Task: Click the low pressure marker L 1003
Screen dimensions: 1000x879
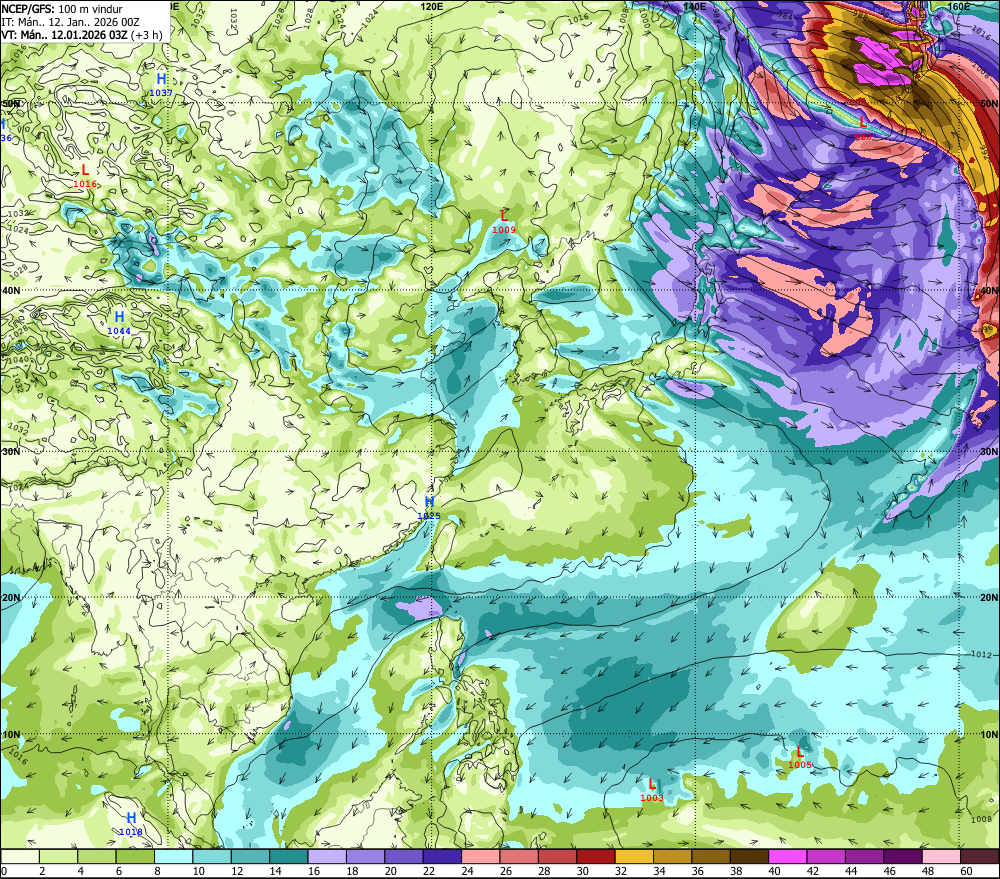Action: (652, 789)
